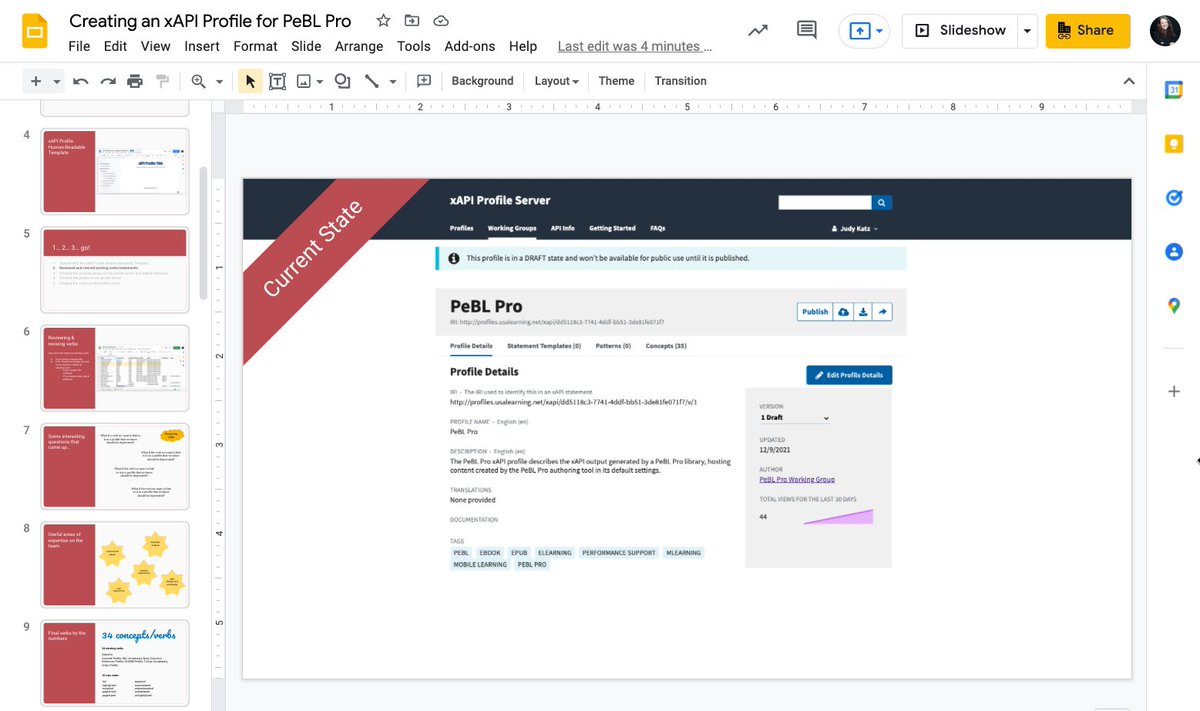Open the Google account avatar
The width and height of the screenshot is (1200, 711).
pyautogui.click(x=1164, y=31)
